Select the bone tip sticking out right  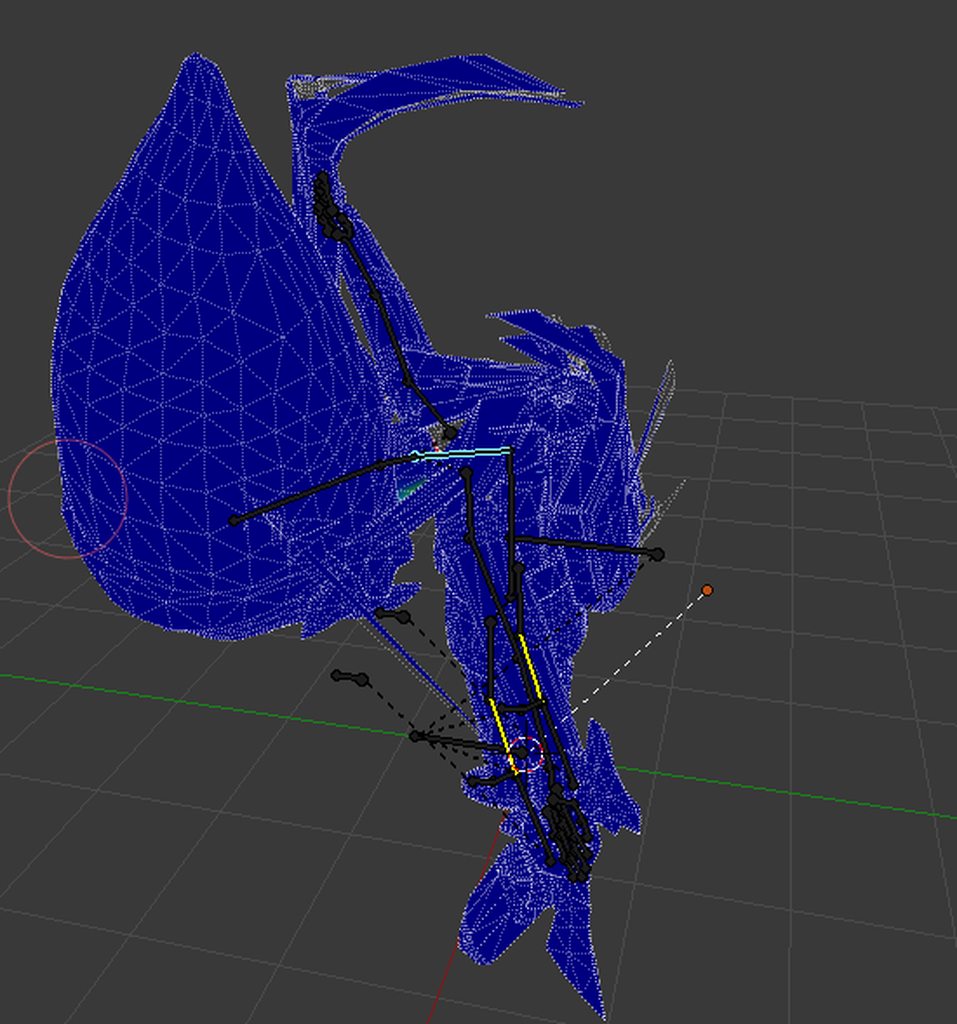(x=658, y=554)
